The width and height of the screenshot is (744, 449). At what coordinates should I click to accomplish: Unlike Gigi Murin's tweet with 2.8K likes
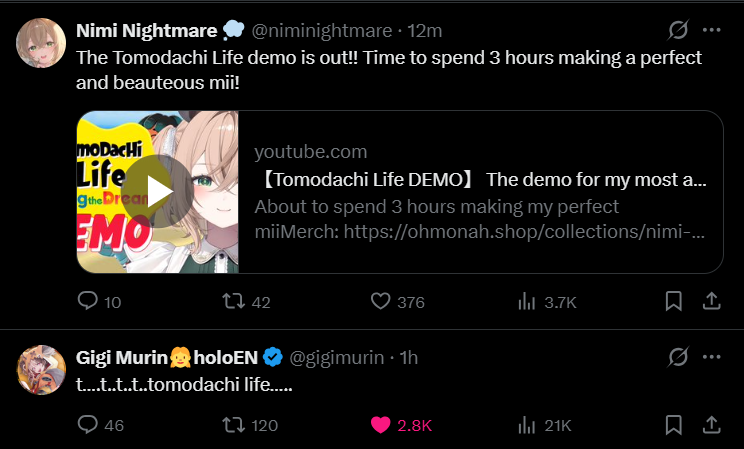381,425
